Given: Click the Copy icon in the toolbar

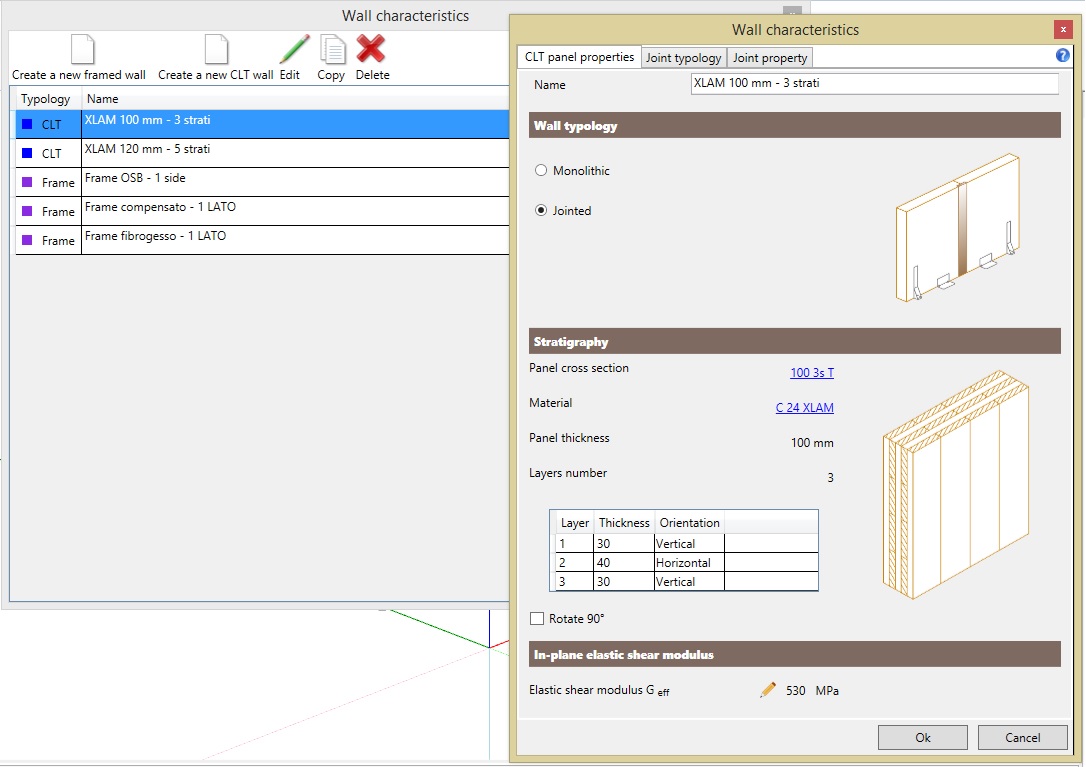Looking at the screenshot, I should click(x=333, y=50).
